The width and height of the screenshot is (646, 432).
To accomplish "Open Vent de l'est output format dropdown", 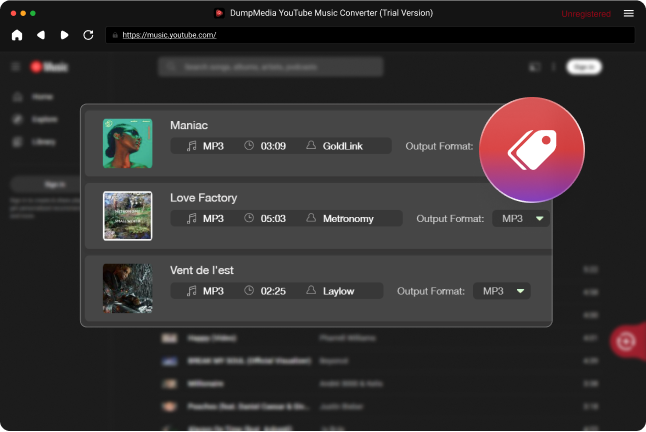I will click(x=501, y=291).
